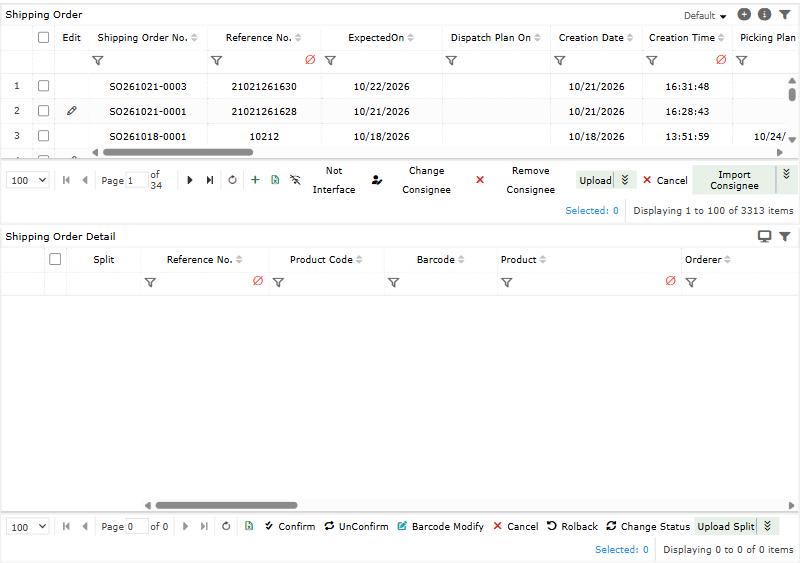800x563 pixels.
Task: Click the detail grid page number field
Action: coord(137,526)
